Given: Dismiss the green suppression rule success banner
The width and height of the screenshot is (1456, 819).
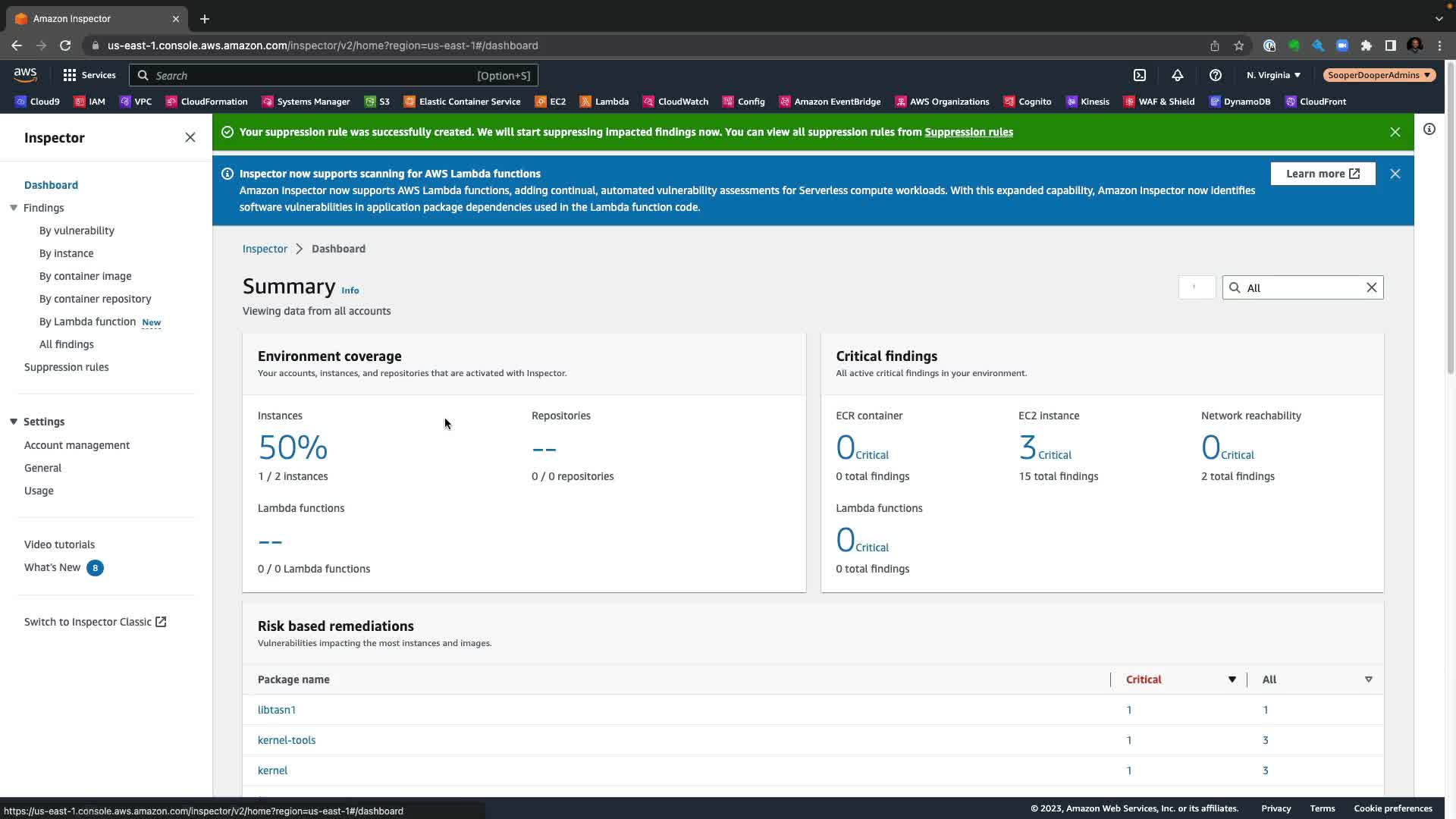Looking at the screenshot, I should [x=1395, y=132].
